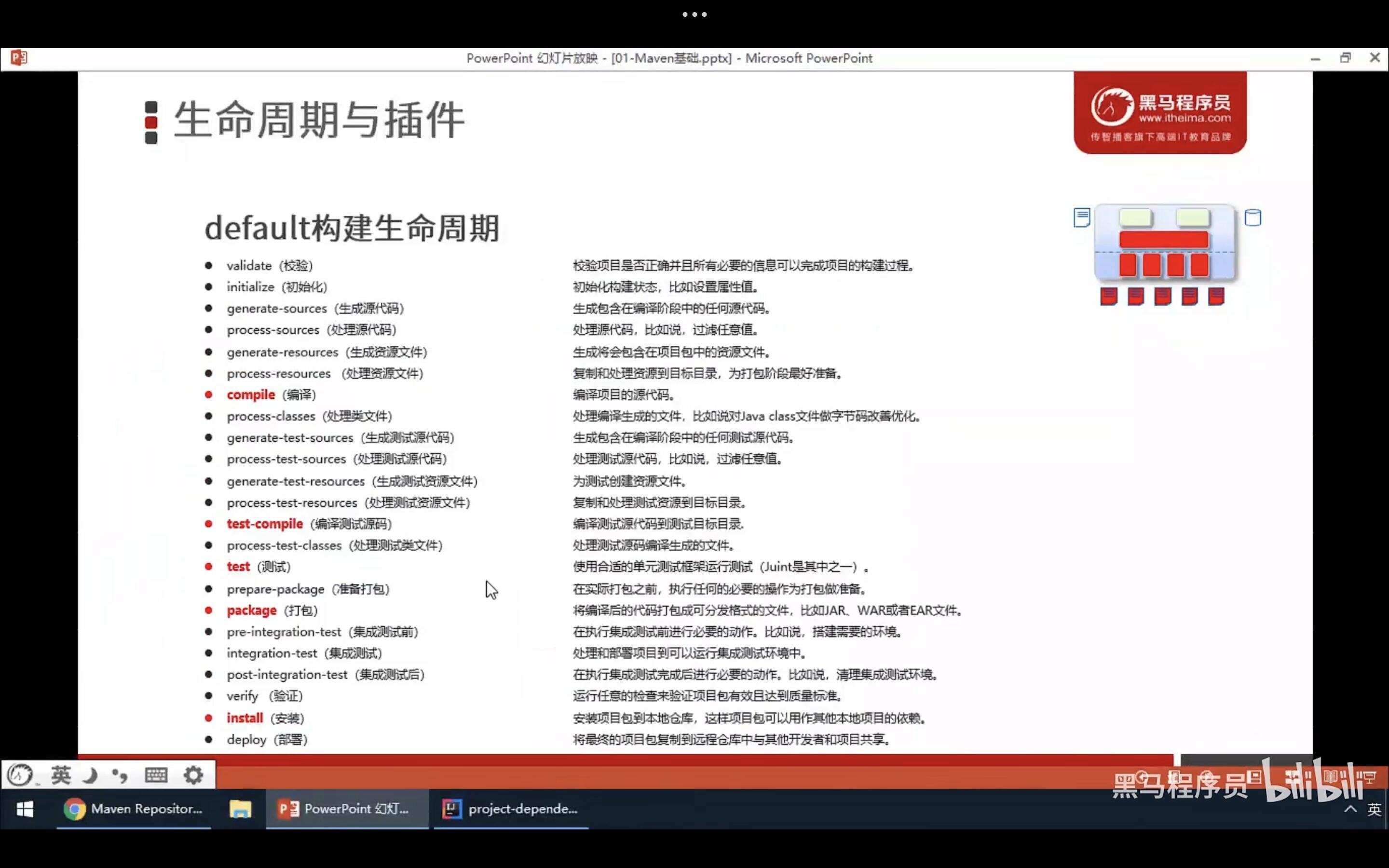This screenshot has height=868, width=1389.
Task: Restore down the PowerPoint window
Action: 1346,57
